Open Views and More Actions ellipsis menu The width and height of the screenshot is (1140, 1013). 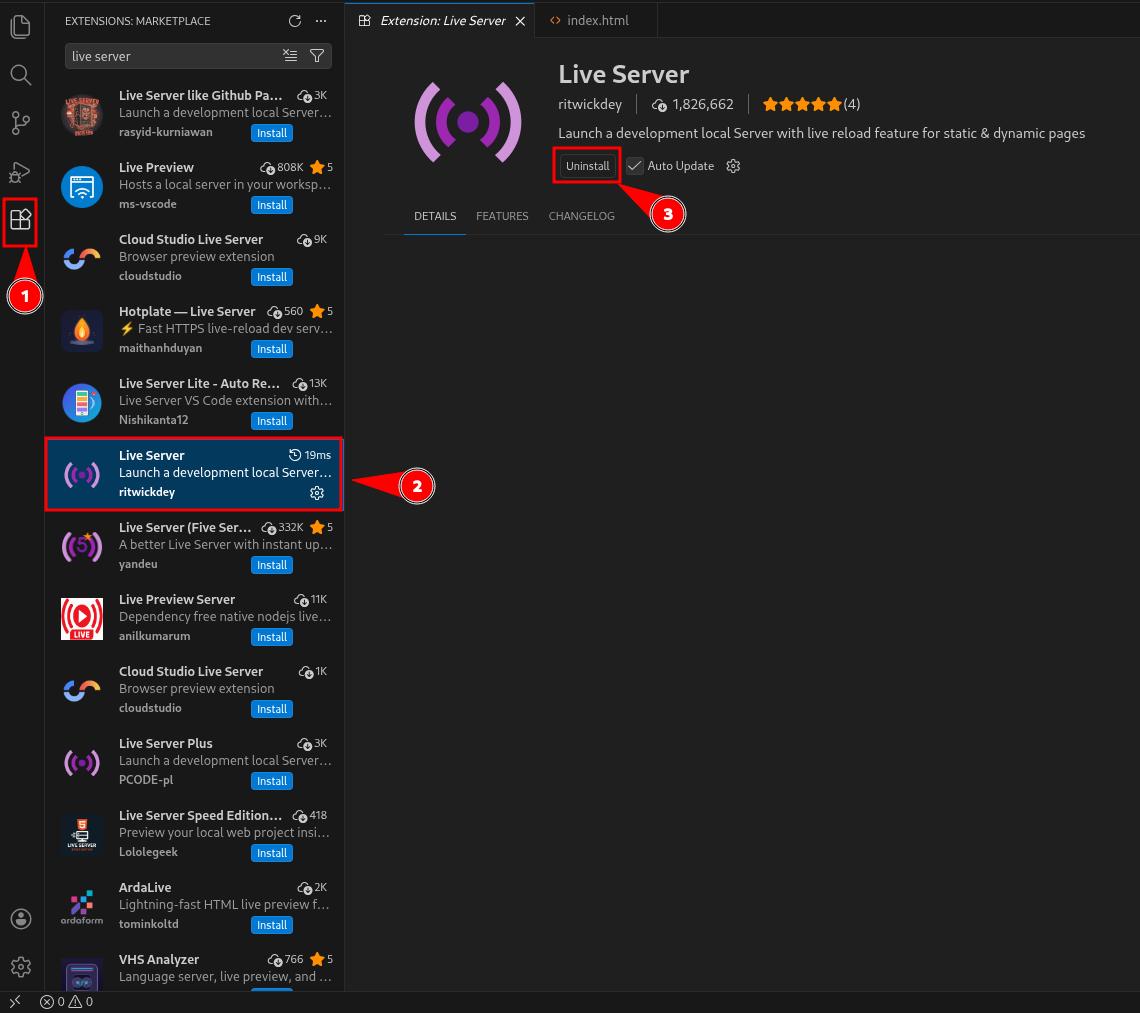click(x=320, y=21)
